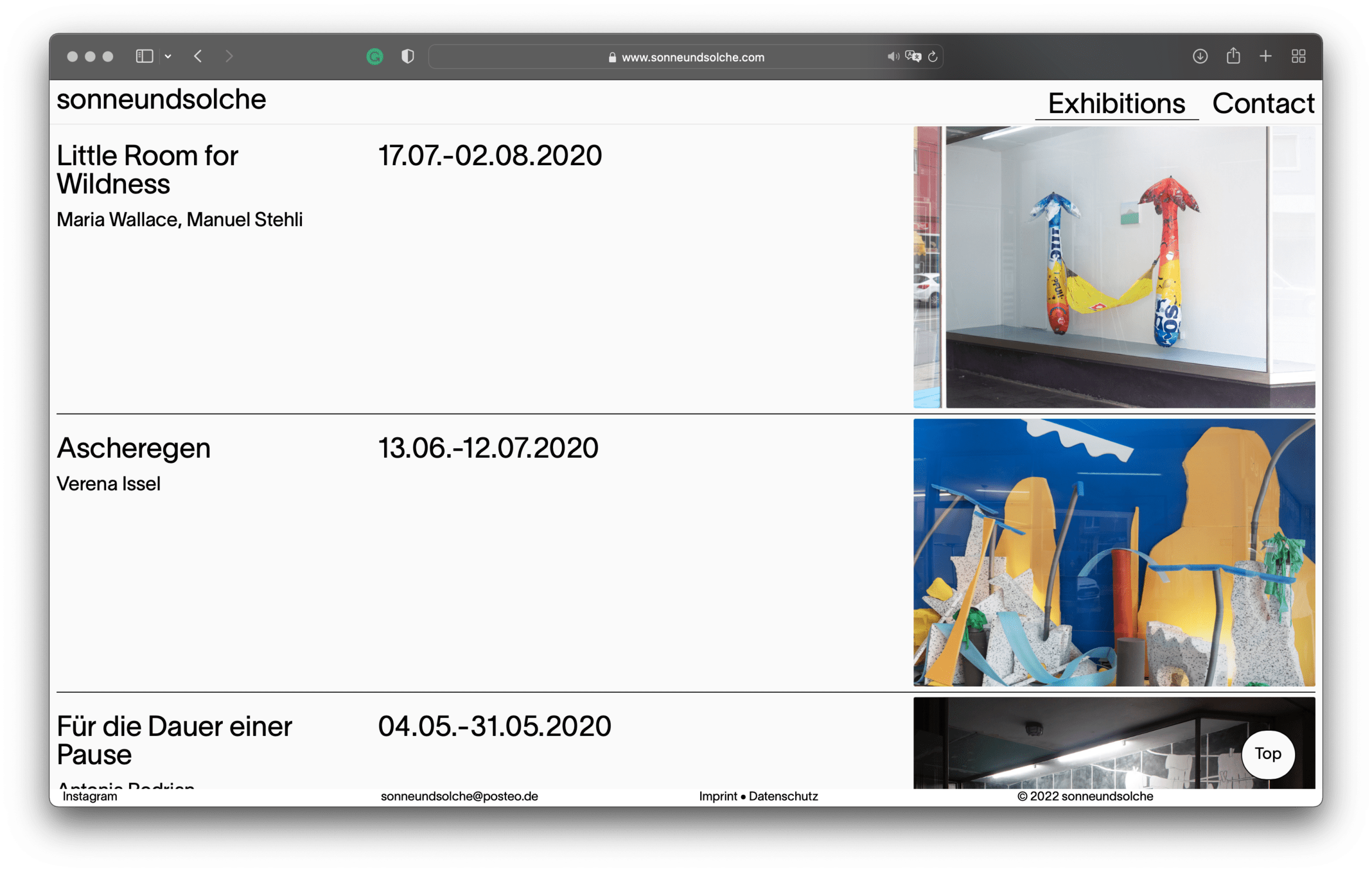
Task: Open the sidebar options dropdown chevron
Action: pyautogui.click(x=168, y=56)
